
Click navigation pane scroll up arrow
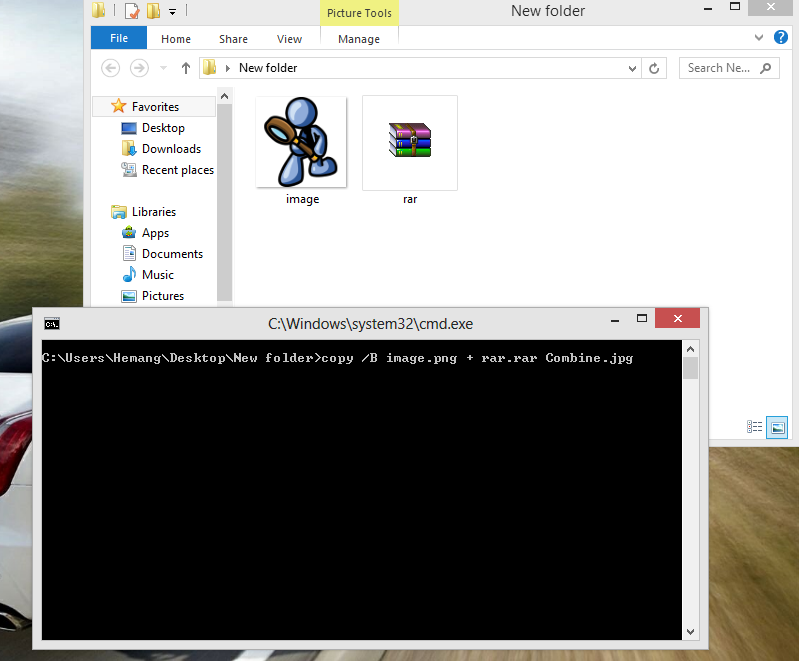click(x=224, y=96)
